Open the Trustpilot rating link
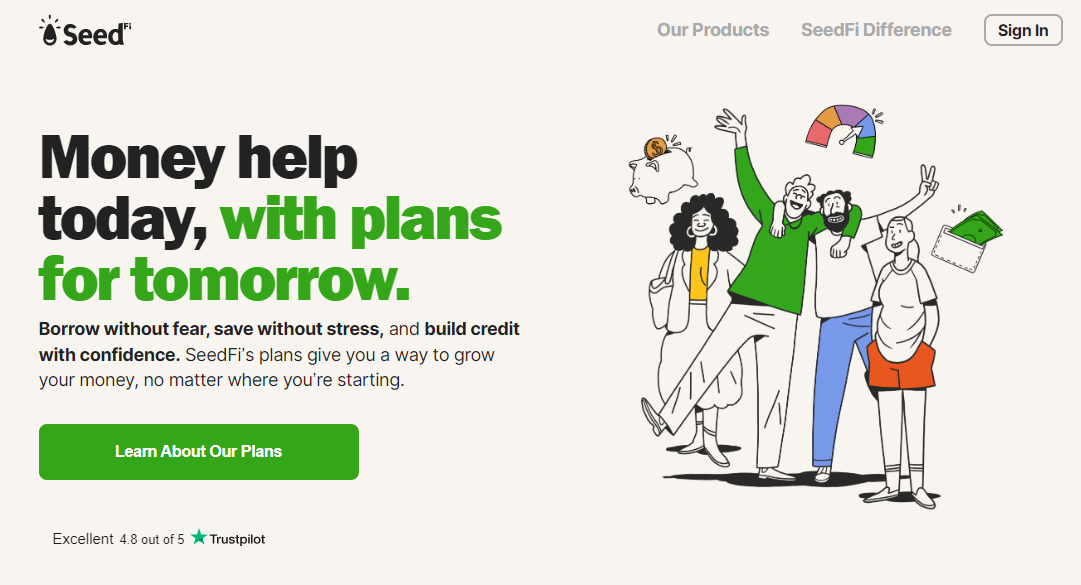This screenshot has height=585, width=1081. [228, 538]
